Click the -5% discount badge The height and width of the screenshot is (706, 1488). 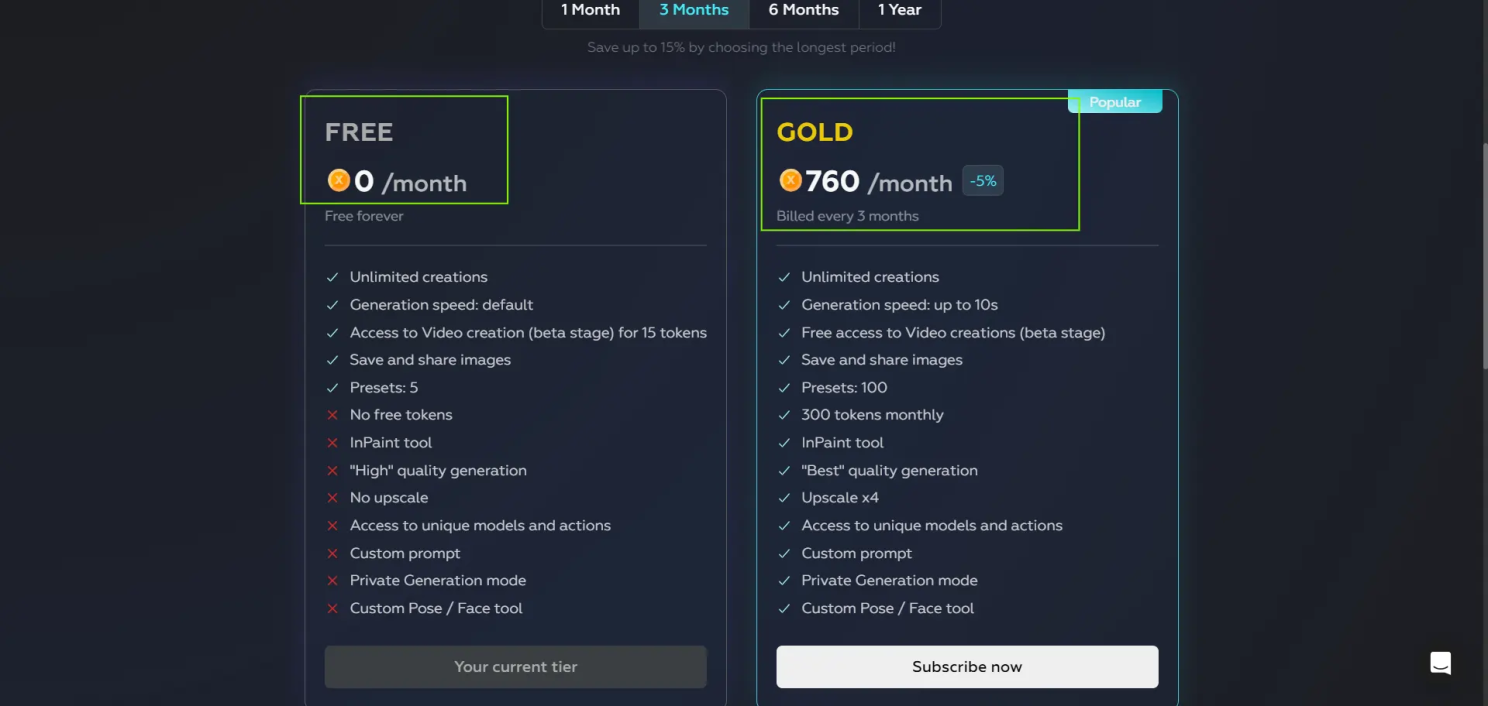(x=983, y=181)
